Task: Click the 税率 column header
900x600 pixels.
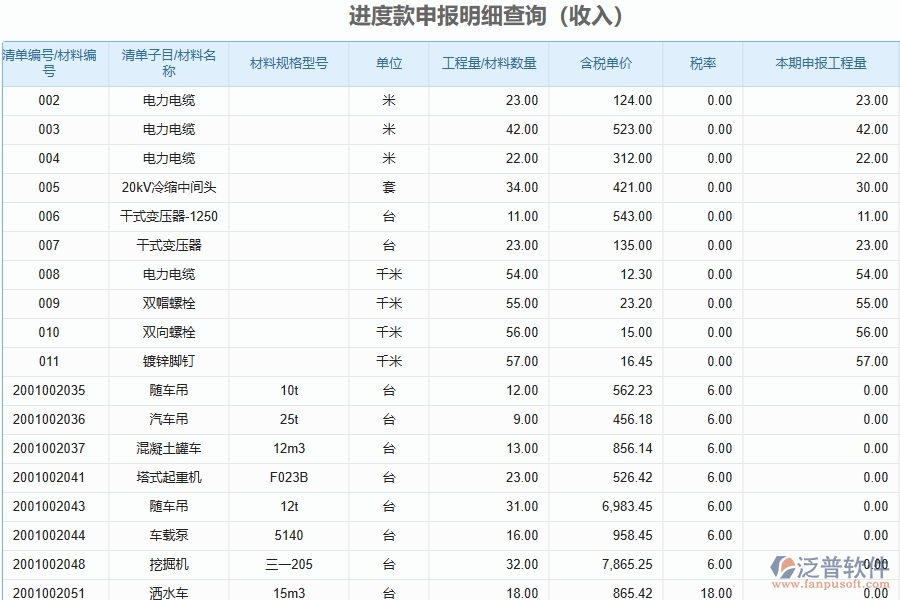Action: [703, 62]
